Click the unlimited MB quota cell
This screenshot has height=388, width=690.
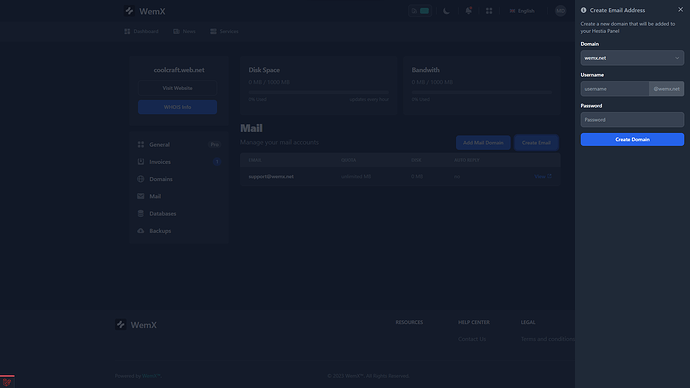coord(356,176)
